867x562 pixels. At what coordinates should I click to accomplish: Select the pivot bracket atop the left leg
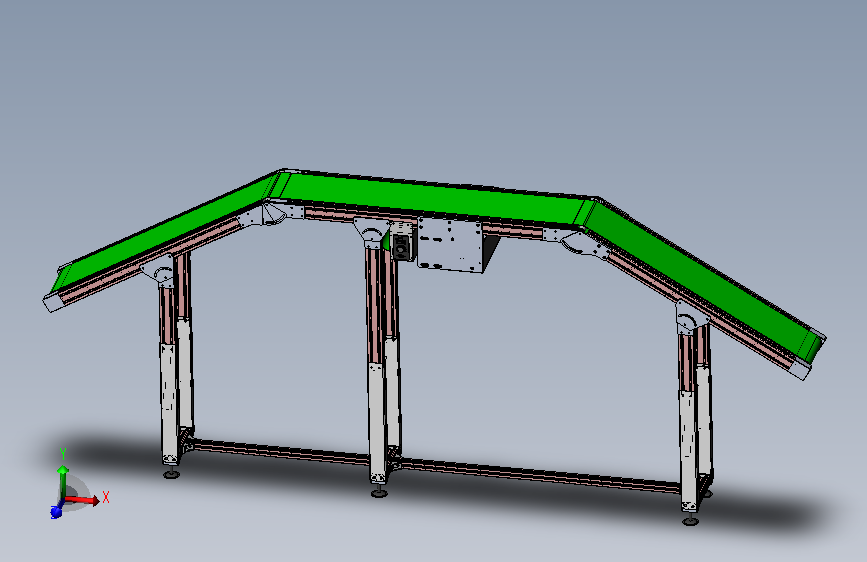pos(159,271)
